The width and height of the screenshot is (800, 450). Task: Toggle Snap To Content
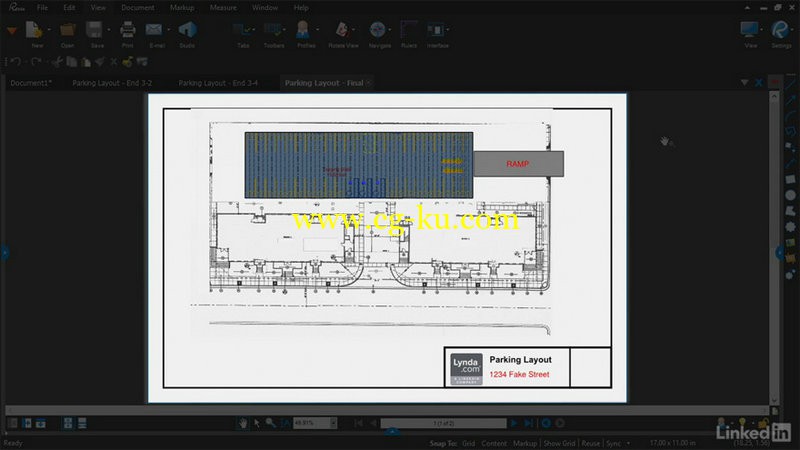point(494,443)
